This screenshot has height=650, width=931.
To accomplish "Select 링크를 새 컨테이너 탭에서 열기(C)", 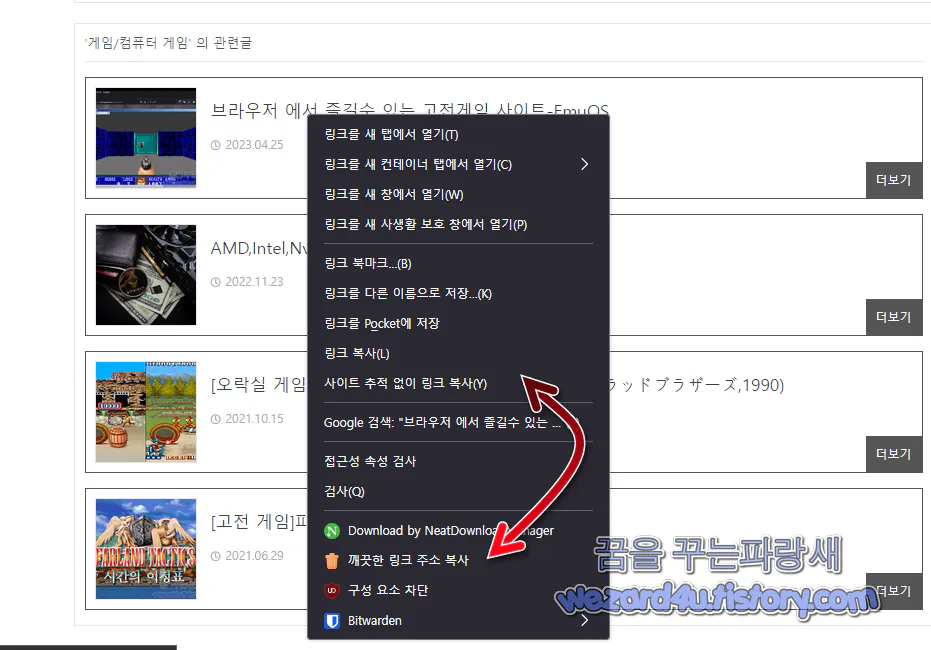I will point(458,164).
